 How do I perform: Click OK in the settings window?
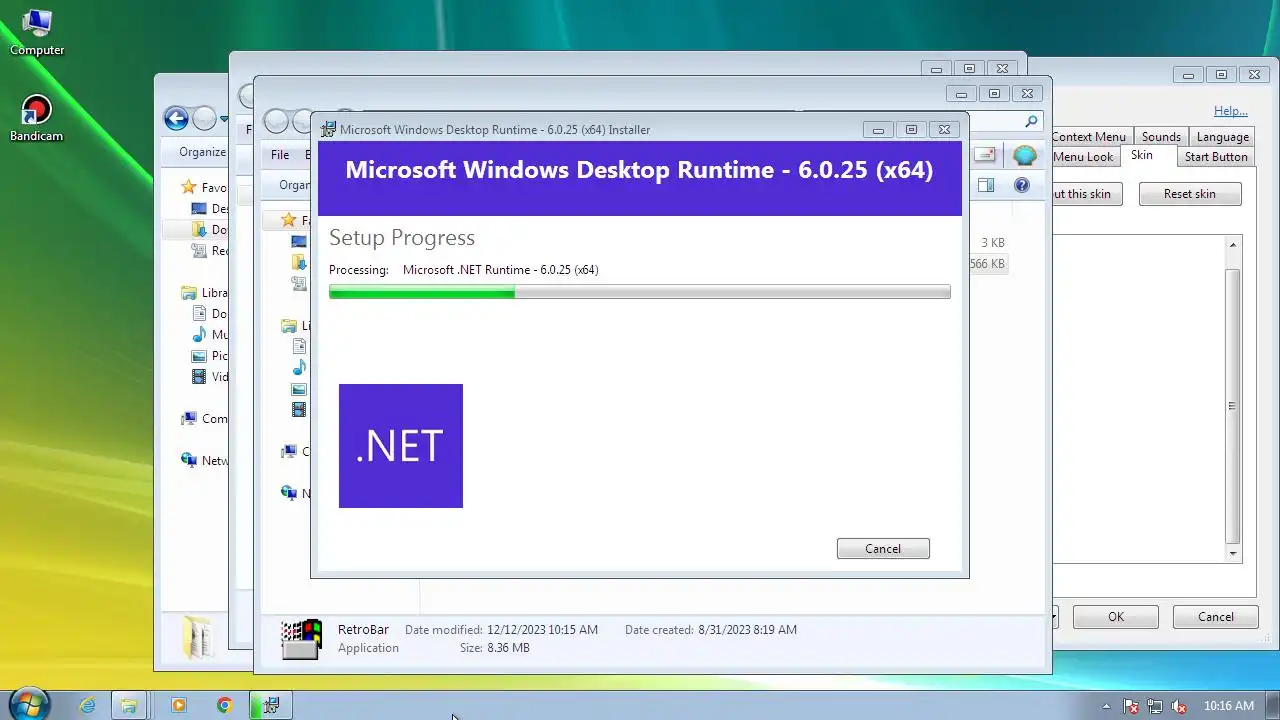pyautogui.click(x=1116, y=617)
